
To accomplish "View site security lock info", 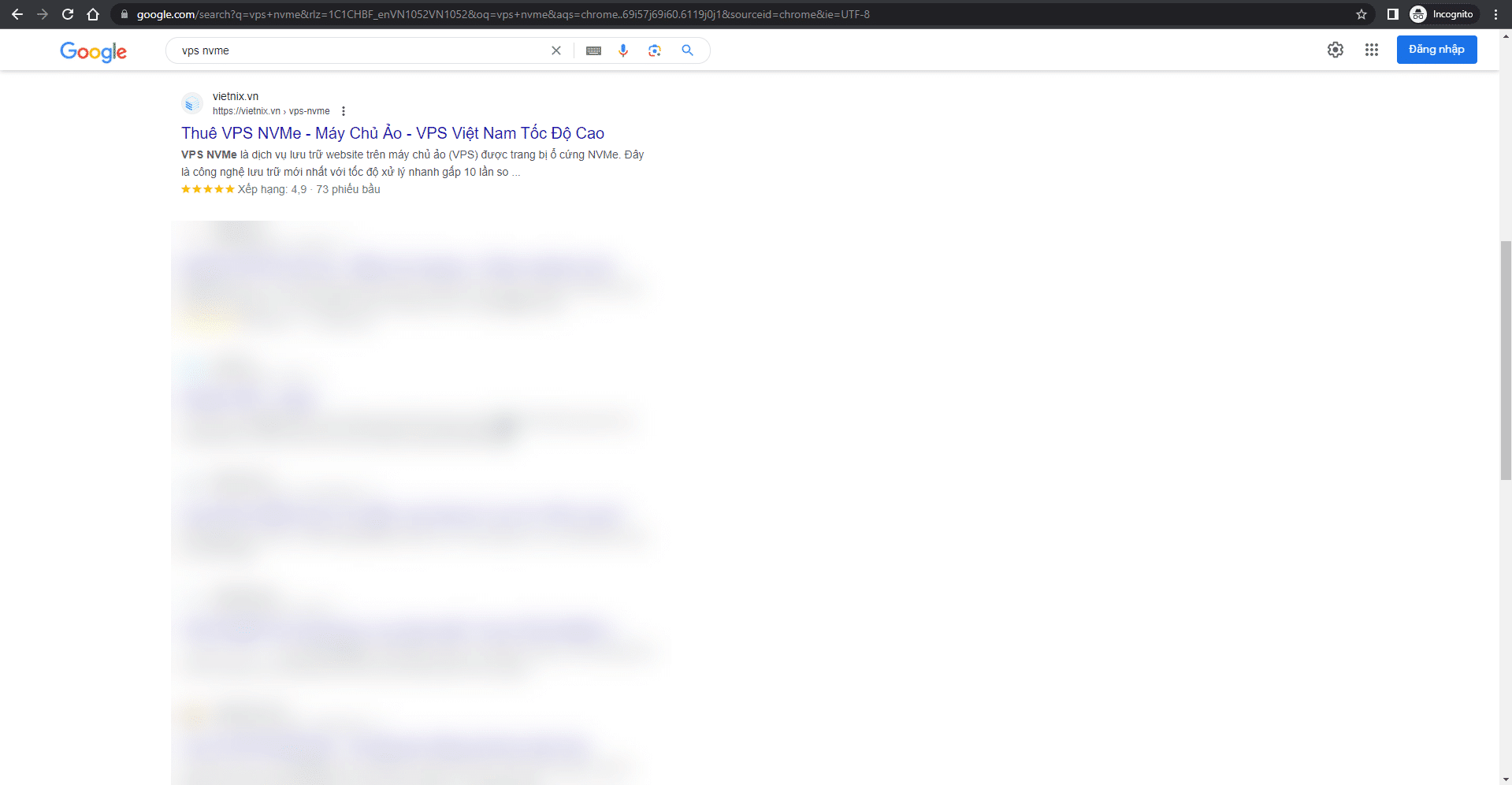I will [124, 14].
